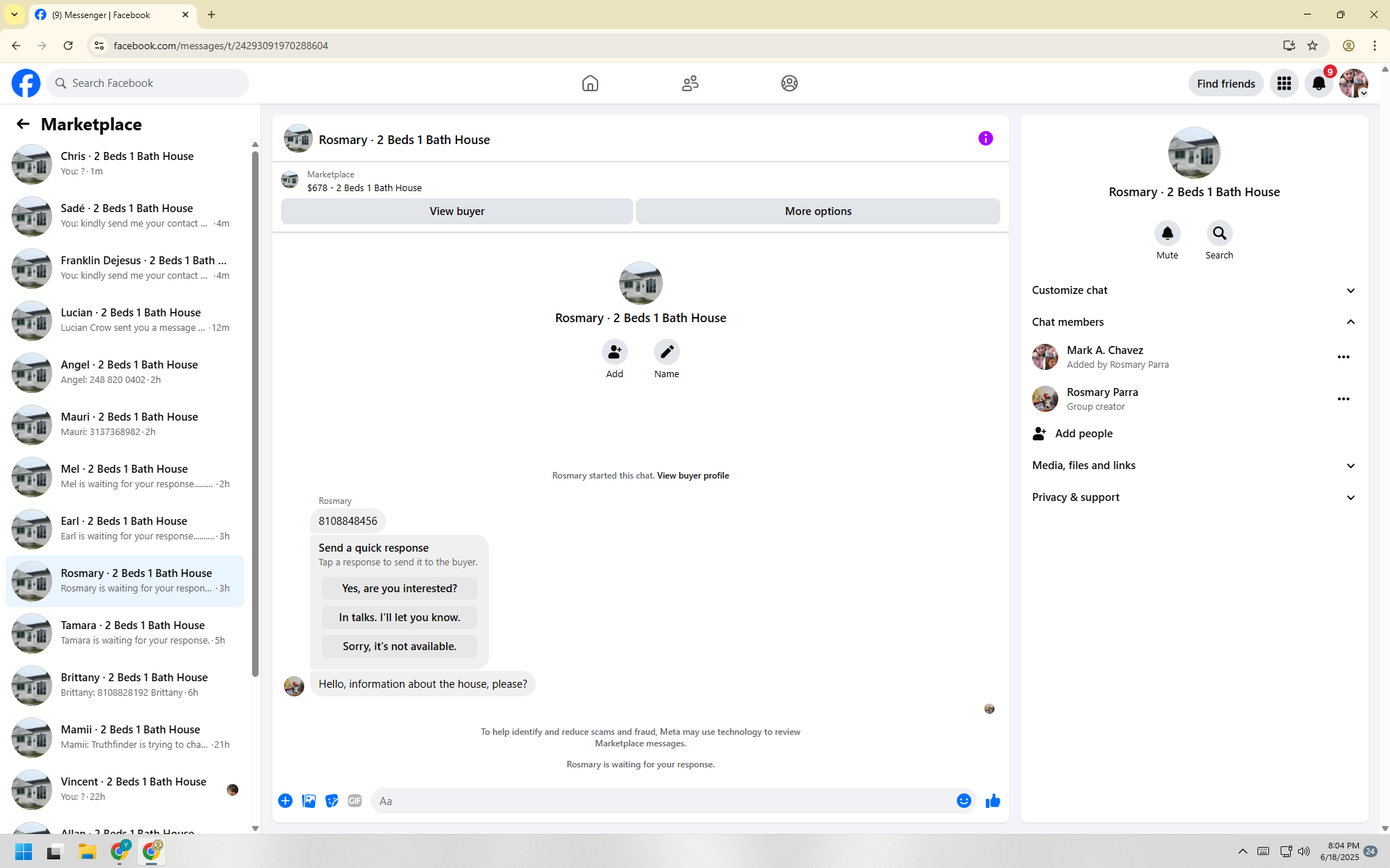Open Mamii 2 Beds 1 Bath House chat
This screenshot has width=1390, height=868.
click(x=125, y=737)
